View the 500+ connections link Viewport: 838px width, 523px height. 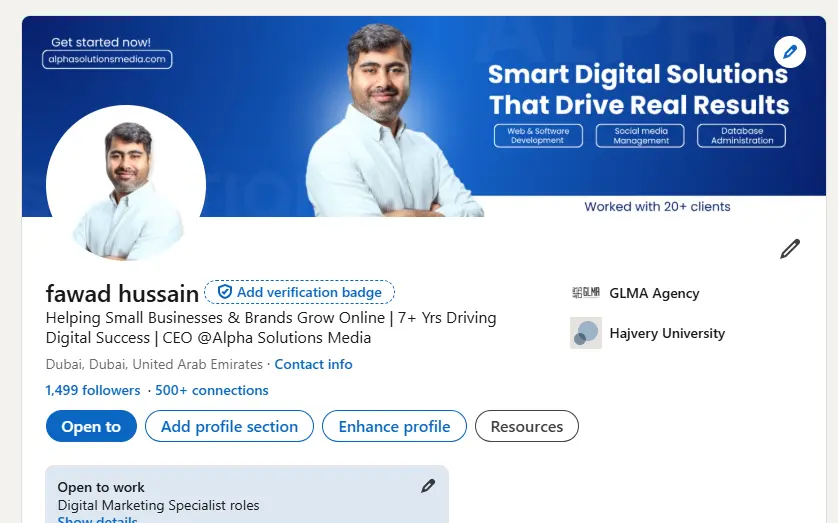pos(212,391)
